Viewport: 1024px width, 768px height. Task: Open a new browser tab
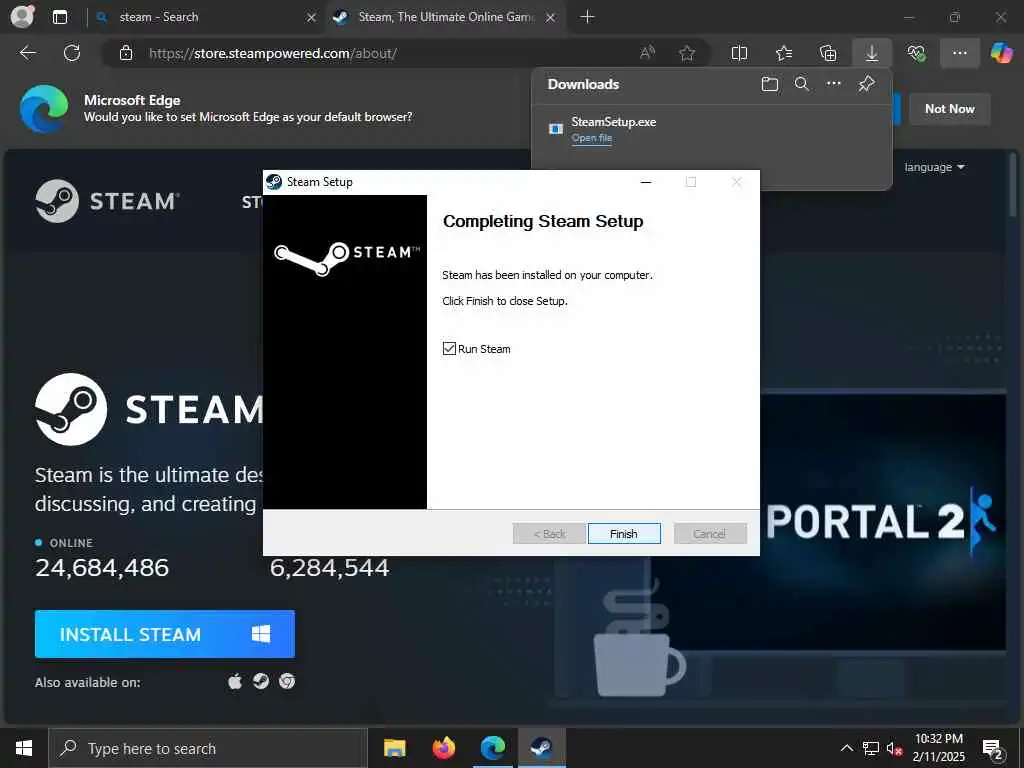(x=587, y=17)
